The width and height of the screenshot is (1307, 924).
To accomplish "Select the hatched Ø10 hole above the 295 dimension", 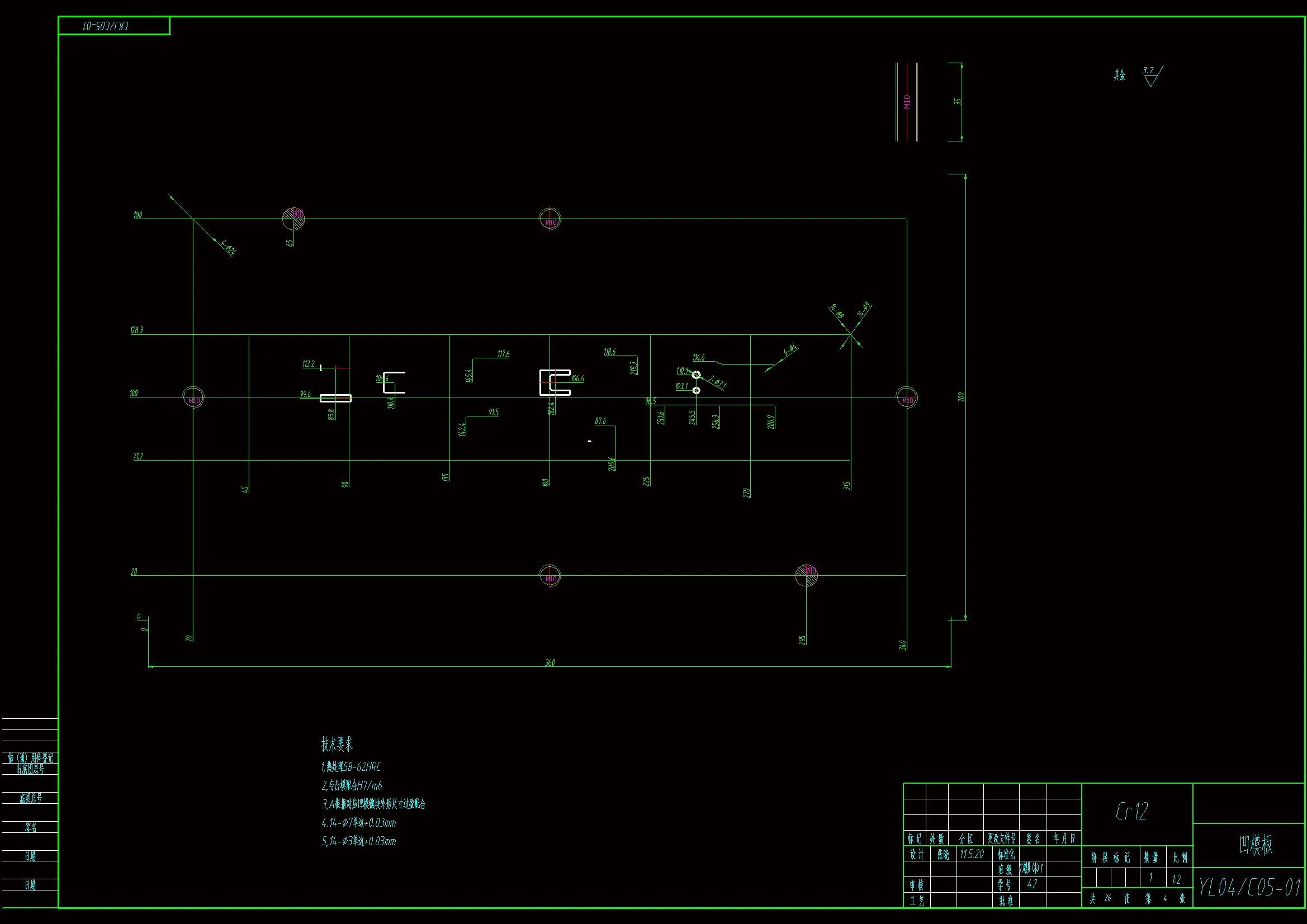I will (x=807, y=575).
